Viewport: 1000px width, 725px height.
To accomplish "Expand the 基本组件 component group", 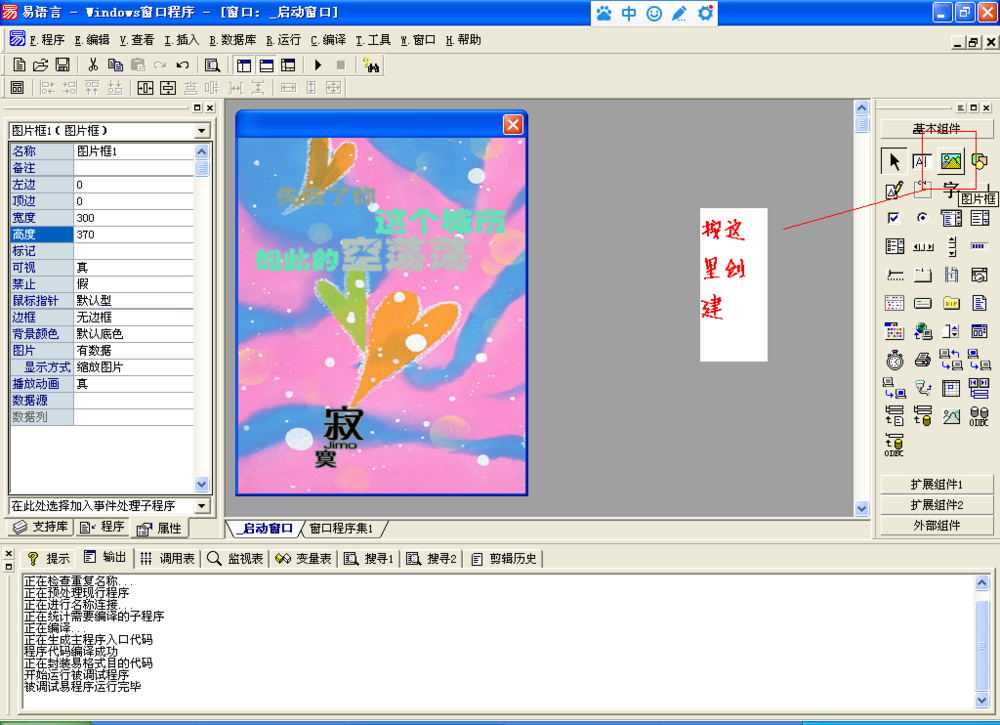I will [x=936, y=129].
